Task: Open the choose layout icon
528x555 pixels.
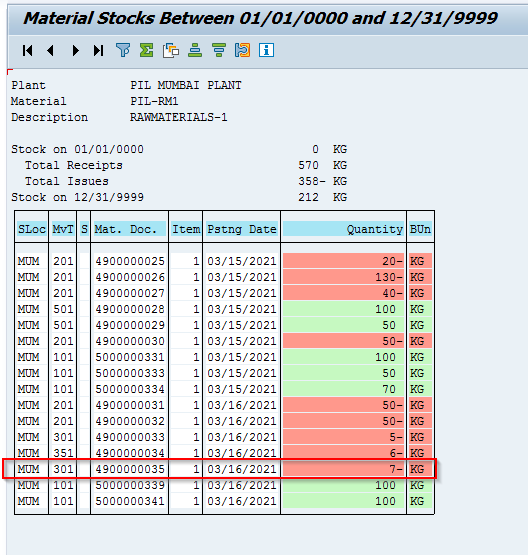Action: pyautogui.click(x=242, y=50)
